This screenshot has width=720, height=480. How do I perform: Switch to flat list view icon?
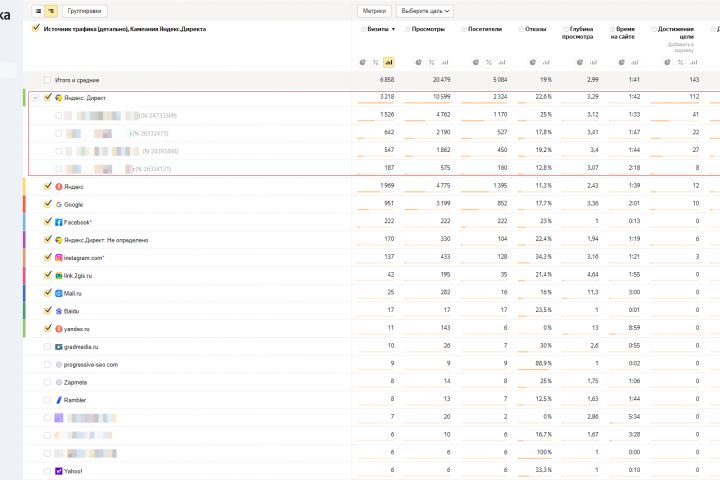point(38,10)
